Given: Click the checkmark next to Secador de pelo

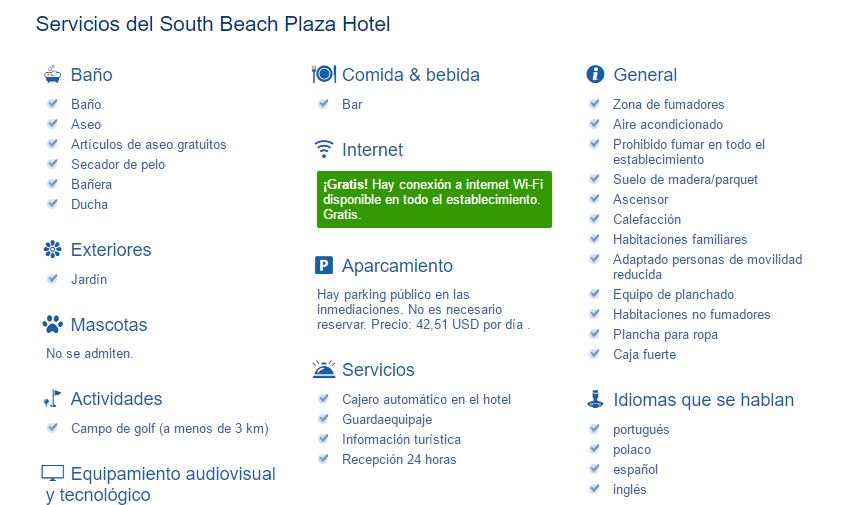Looking at the screenshot, I should [x=52, y=164].
